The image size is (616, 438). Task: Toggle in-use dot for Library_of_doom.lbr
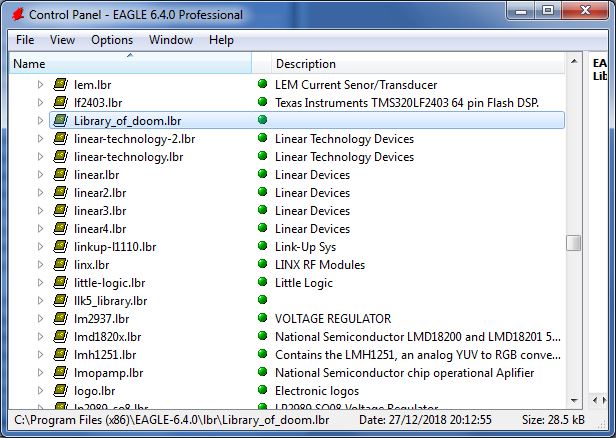262,120
